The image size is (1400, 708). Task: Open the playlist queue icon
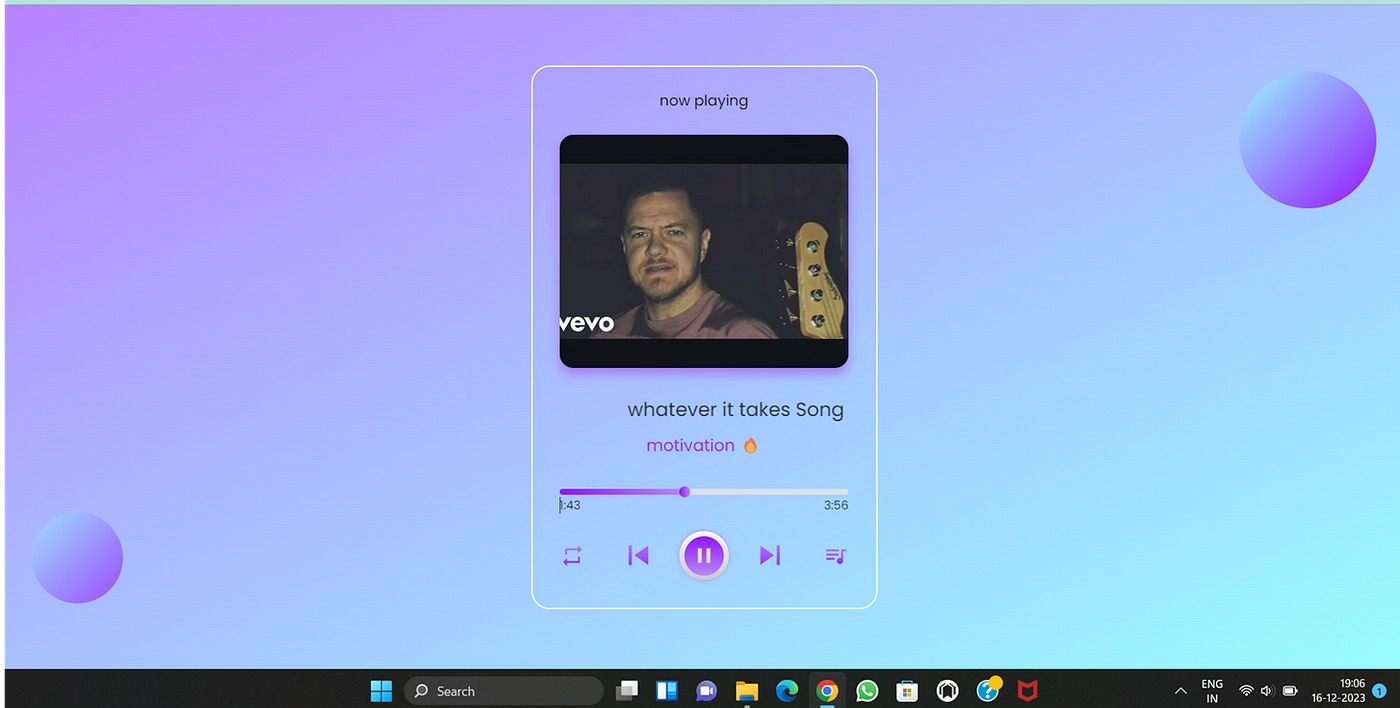click(836, 556)
